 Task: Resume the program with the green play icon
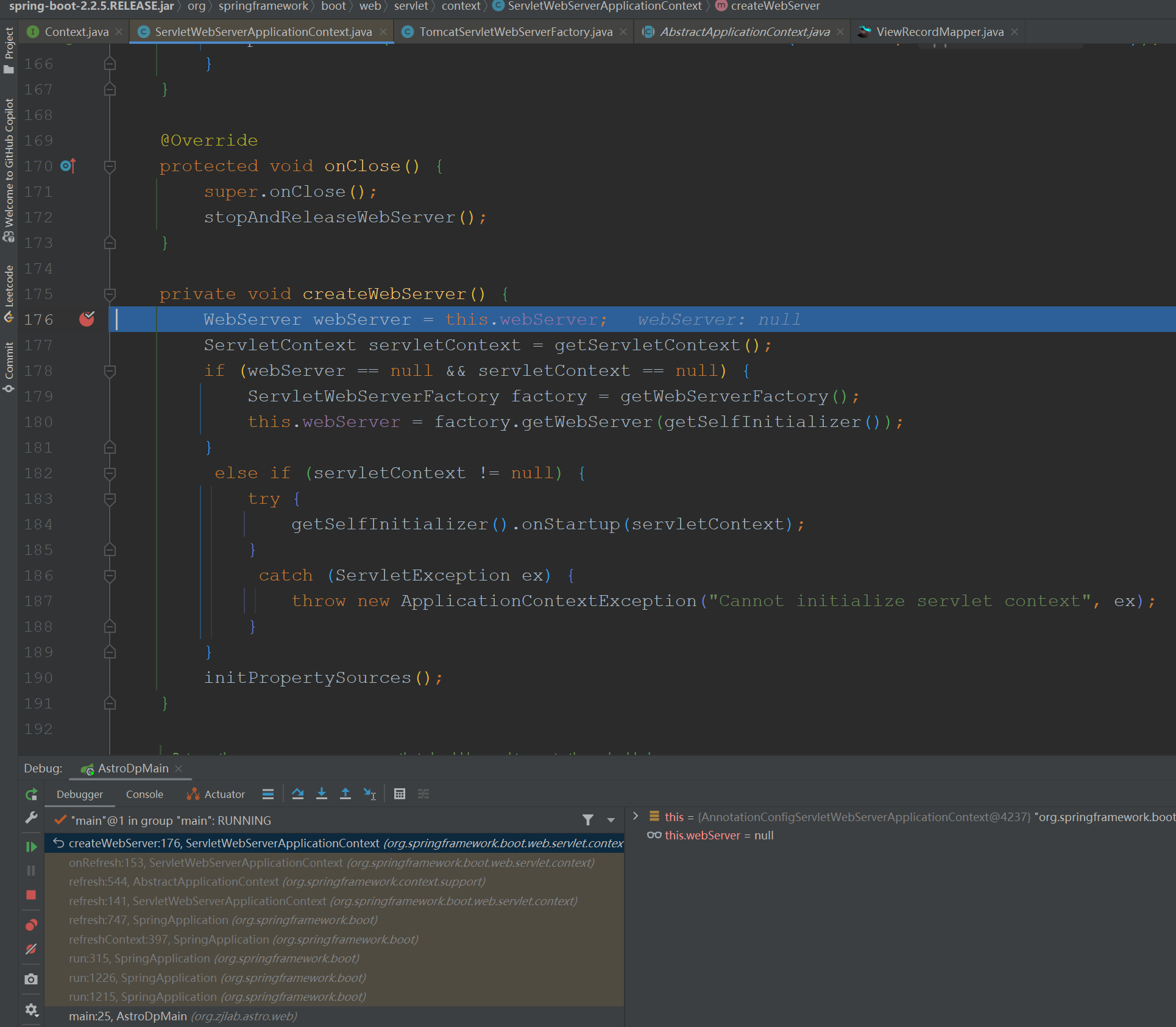tap(31, 847)
